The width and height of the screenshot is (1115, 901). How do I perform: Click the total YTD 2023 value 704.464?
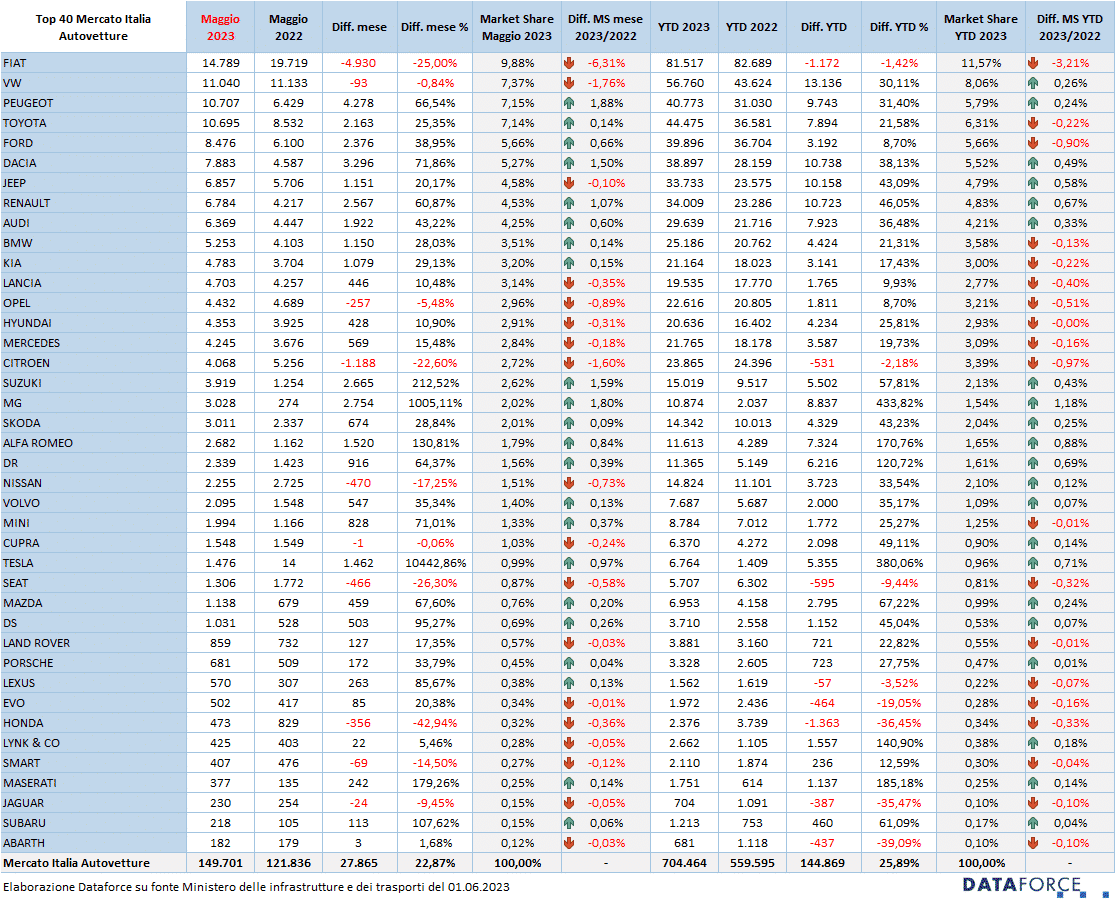coord(684,863)
